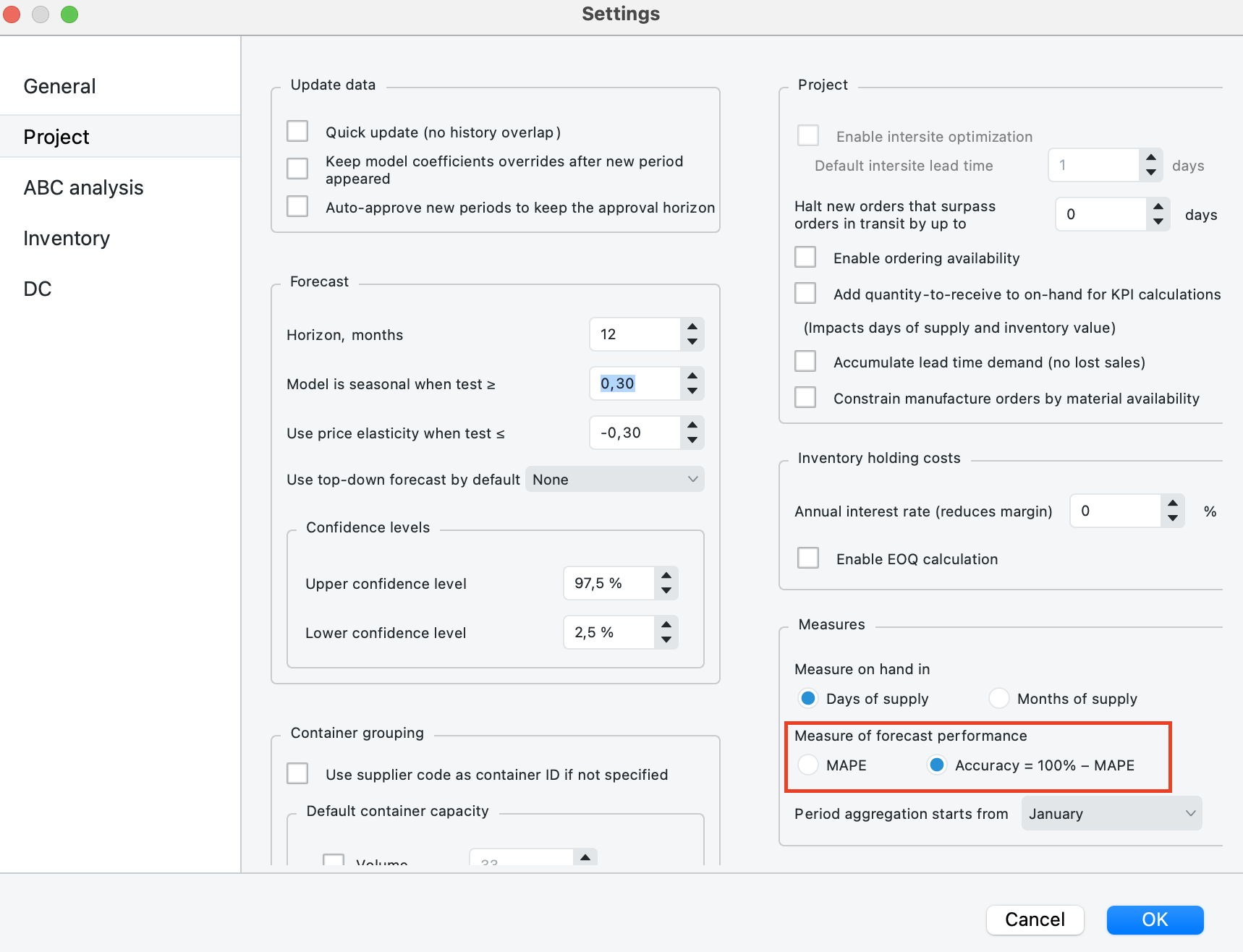Increase halt new orders days stepper
Screen dimensions: 1243x952
(x=1158, y=207)
